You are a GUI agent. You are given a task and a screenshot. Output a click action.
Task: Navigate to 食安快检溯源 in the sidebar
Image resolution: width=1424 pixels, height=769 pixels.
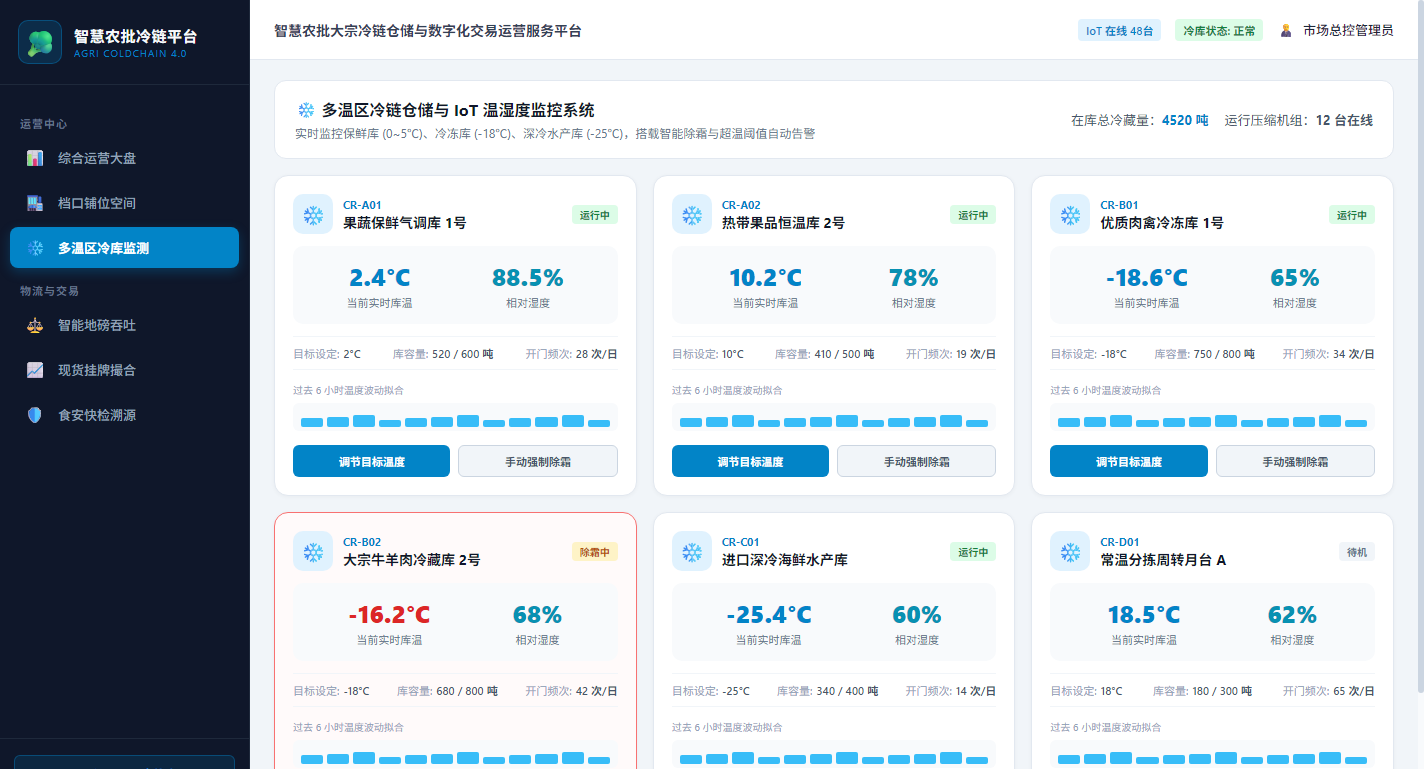124,415
